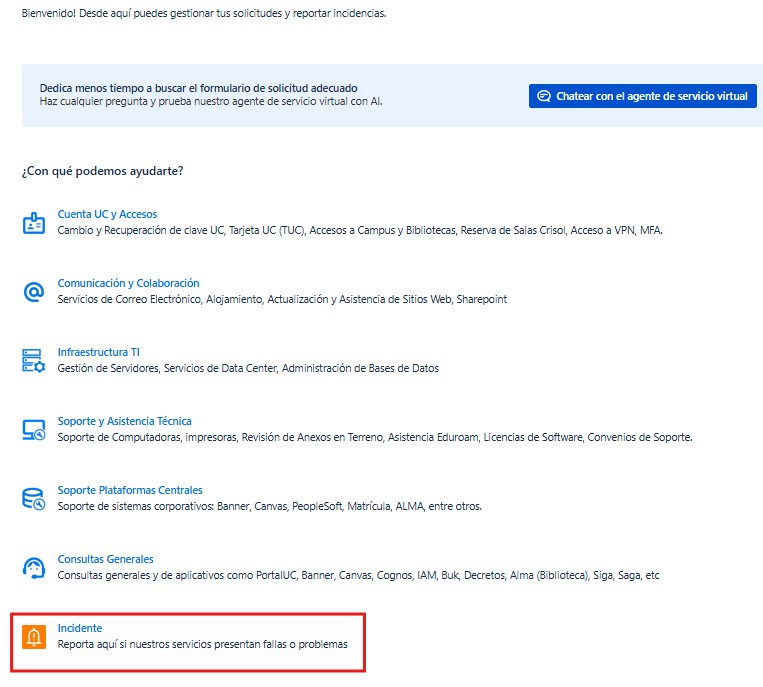Image resolution: width=763 pixels, height=687 pixels.
Task: Click the 'Dedica menos tiempo a buscar' banner text
Action: pos(198,88)
